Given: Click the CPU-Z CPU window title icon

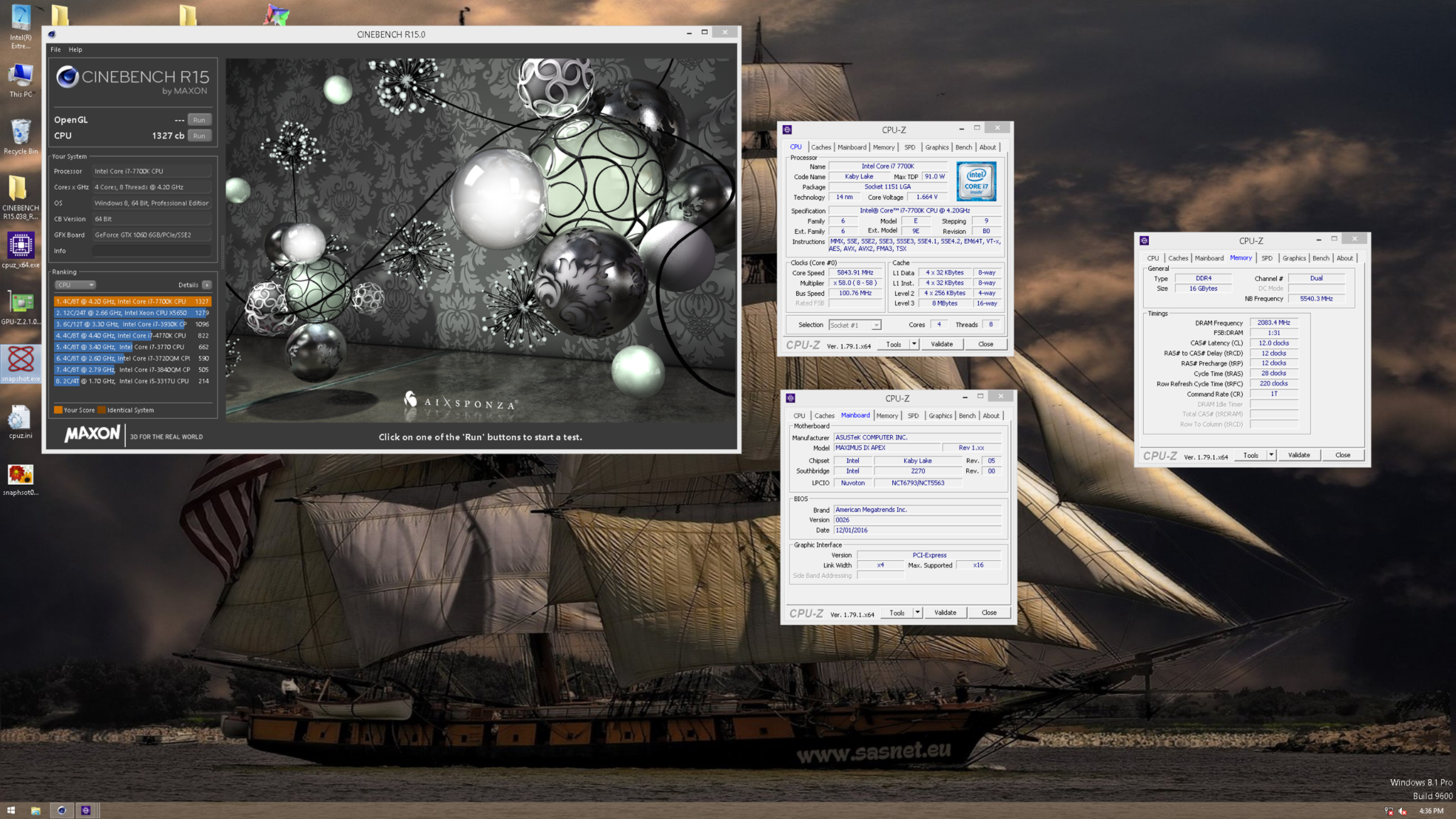Looking at the screenshot, I should (787, 129).
